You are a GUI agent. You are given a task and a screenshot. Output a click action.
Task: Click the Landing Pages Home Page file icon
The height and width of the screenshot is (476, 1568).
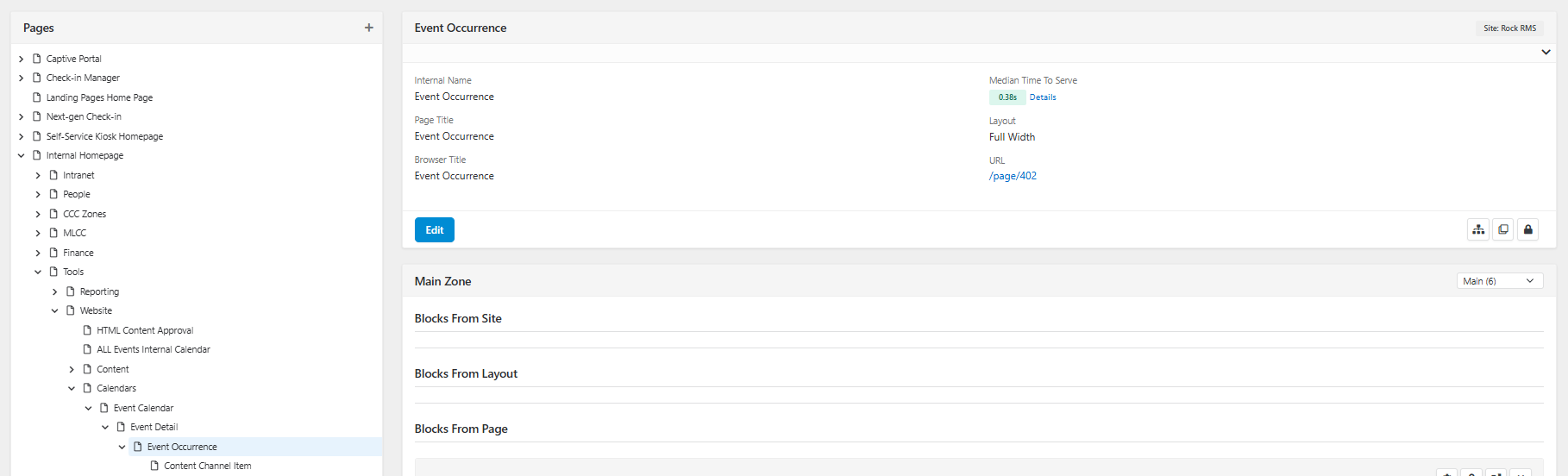(37, 97)
